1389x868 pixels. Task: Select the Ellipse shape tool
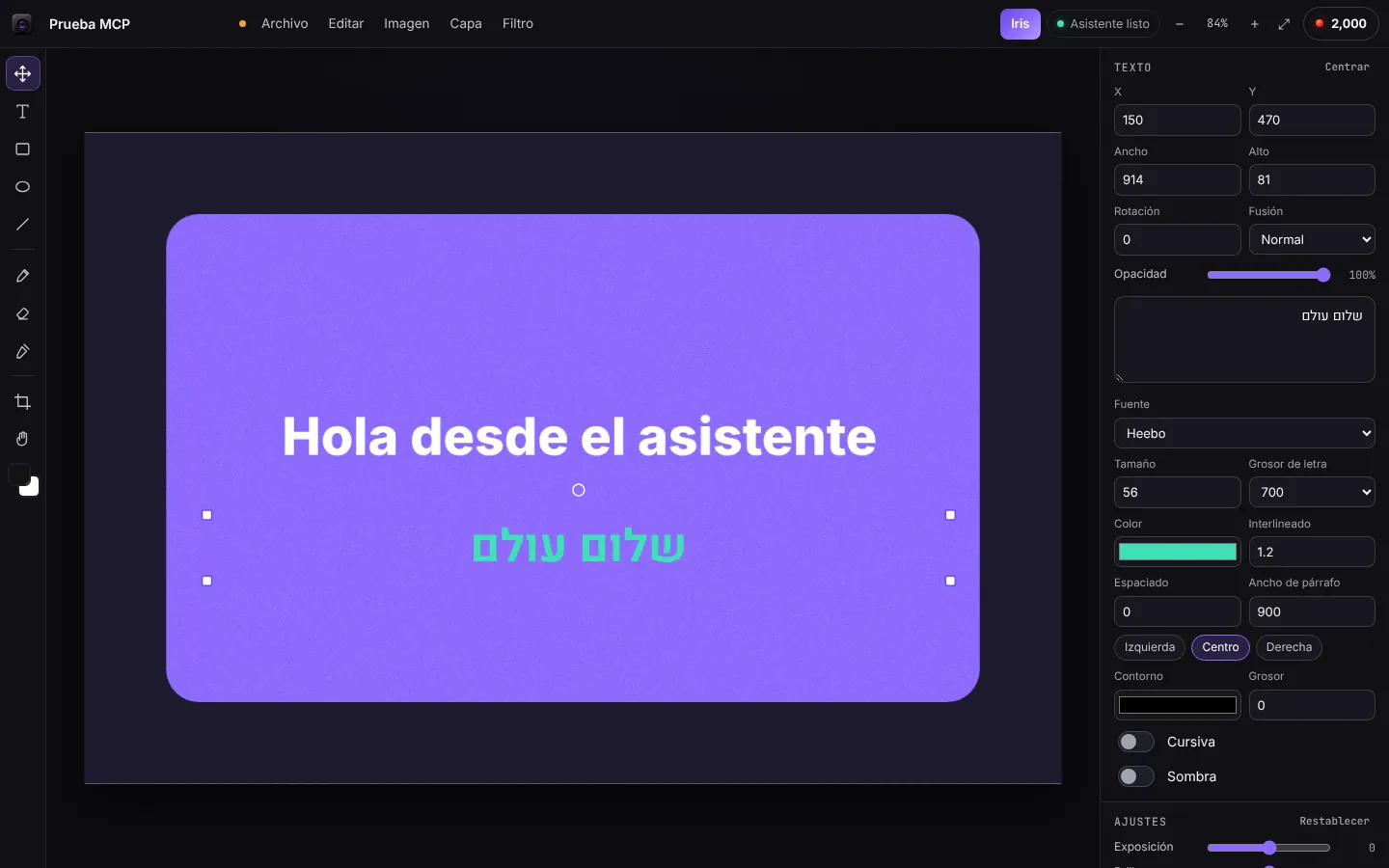23,187
